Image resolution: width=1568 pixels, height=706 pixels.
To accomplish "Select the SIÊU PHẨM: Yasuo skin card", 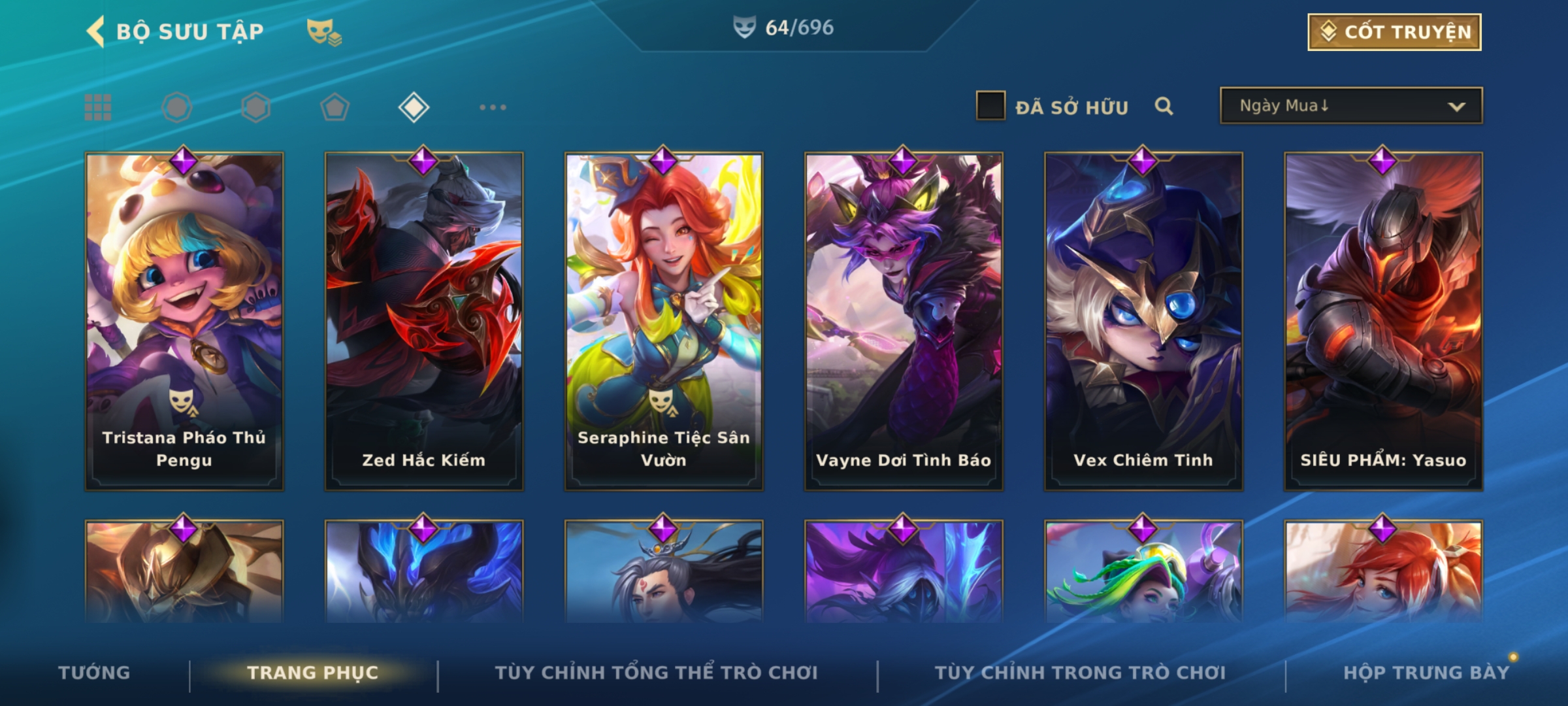I will coord(1383,321).
